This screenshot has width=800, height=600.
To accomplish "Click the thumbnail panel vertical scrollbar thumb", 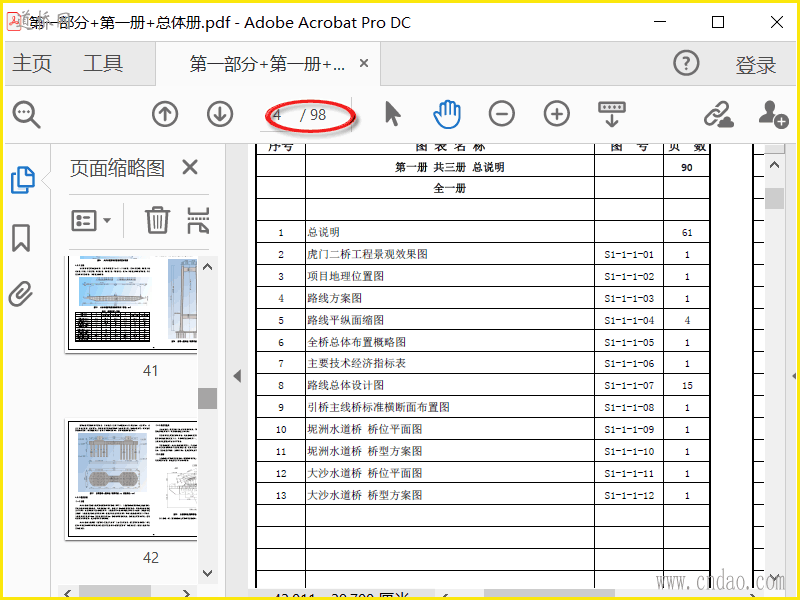I will pyautogui.click(x=208, y=398).
